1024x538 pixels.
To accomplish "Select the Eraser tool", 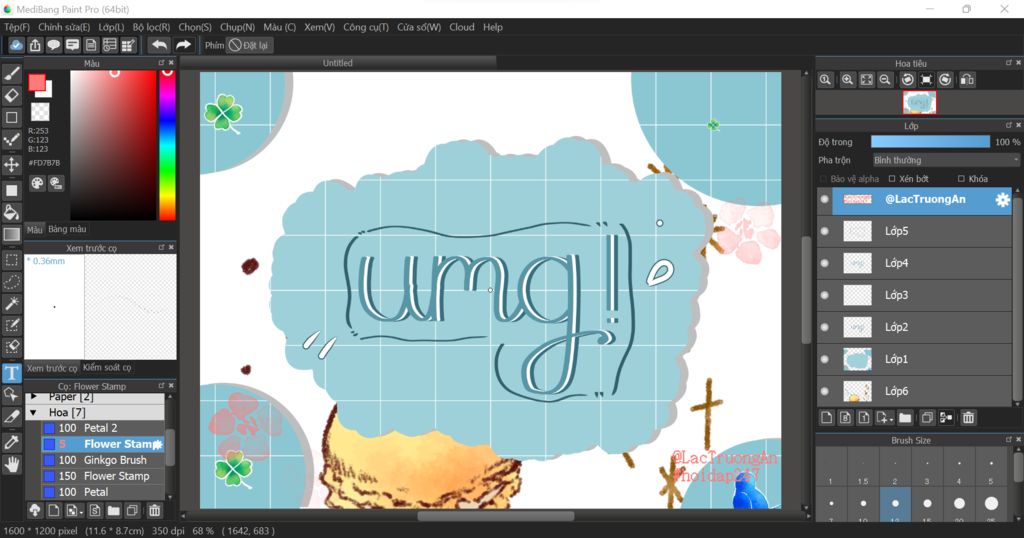I will (x=12, y=96).
